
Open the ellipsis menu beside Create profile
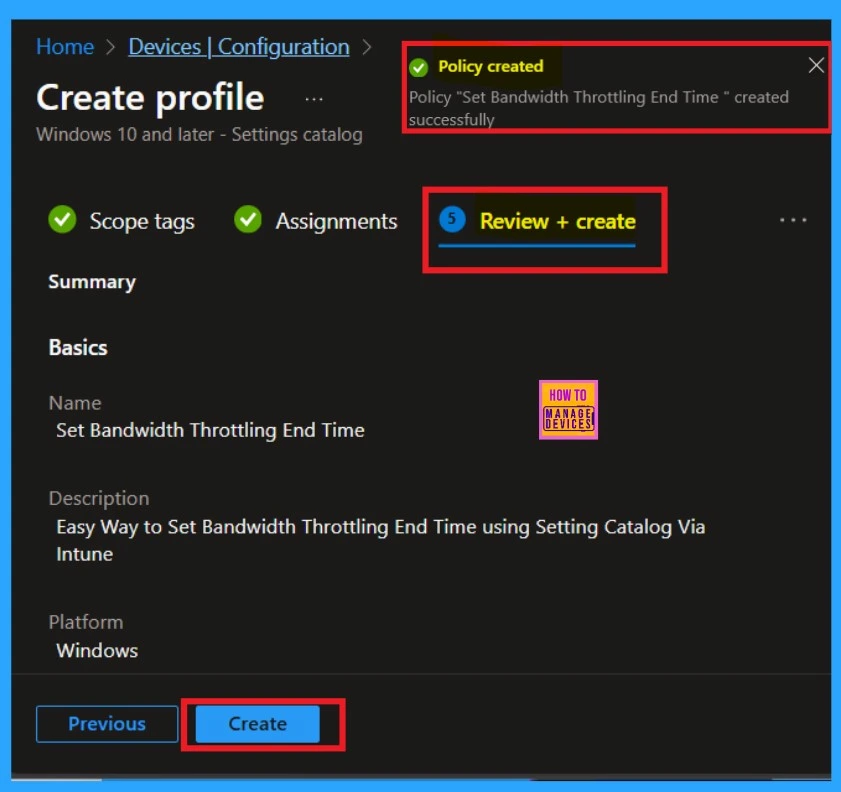[x=314, y=99]
